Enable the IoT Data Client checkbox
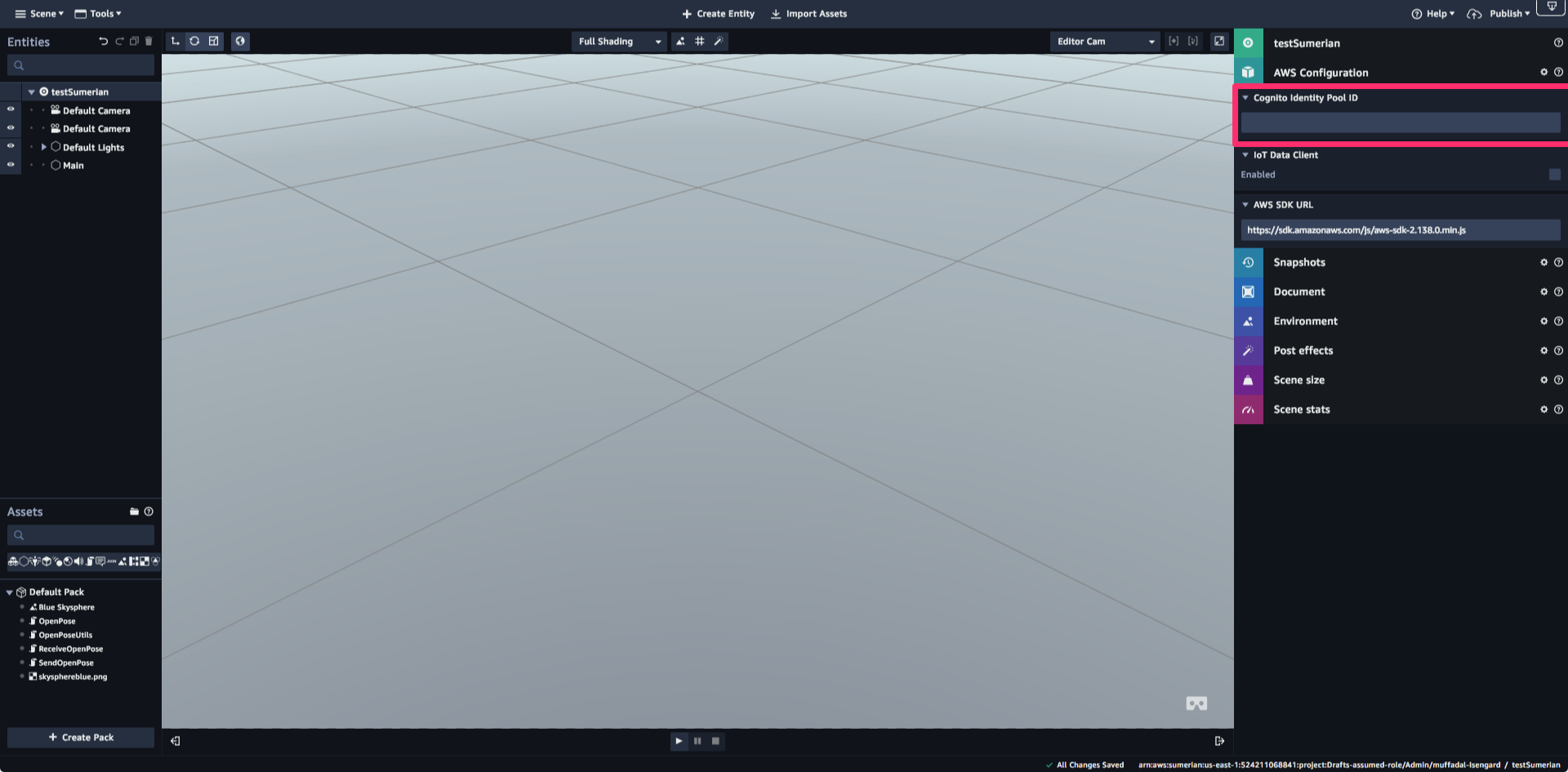 pyautogui.click(x=1554, y=175)
